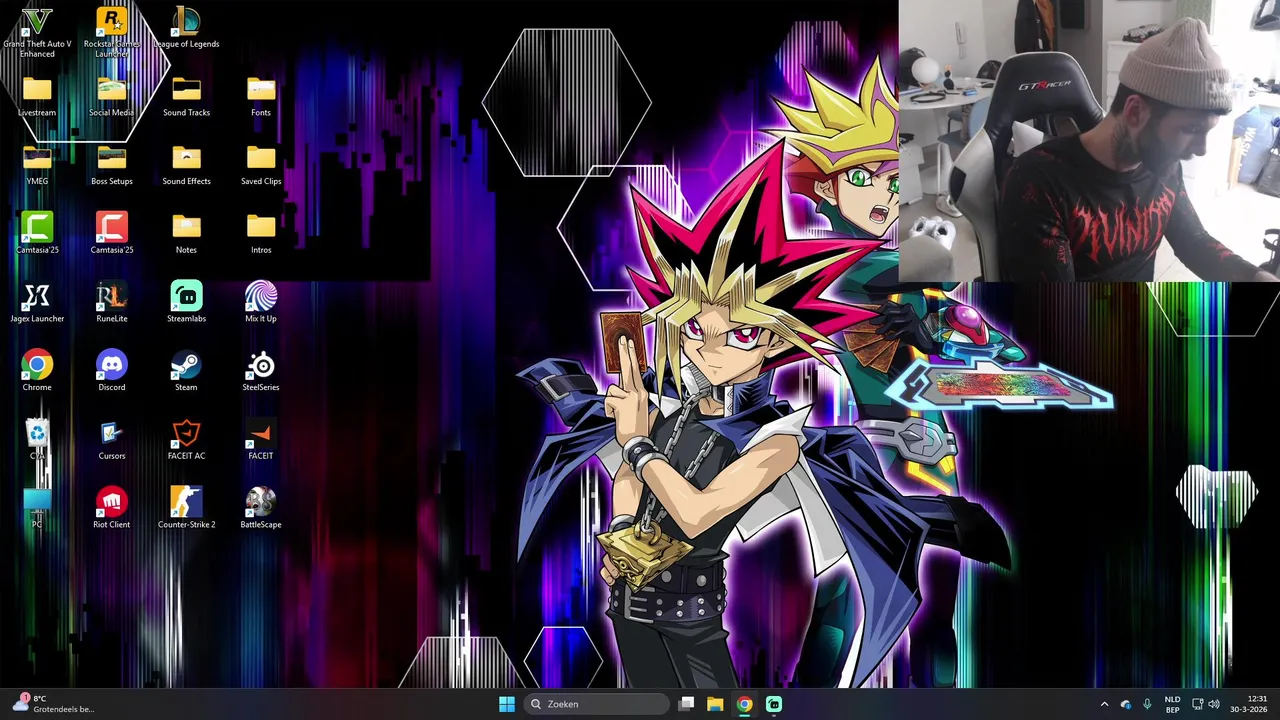The width and height of the screenshot is (1280, 720).
Task: Open the Intros folder
Action: pyautogui.click(x=261, y=234)
